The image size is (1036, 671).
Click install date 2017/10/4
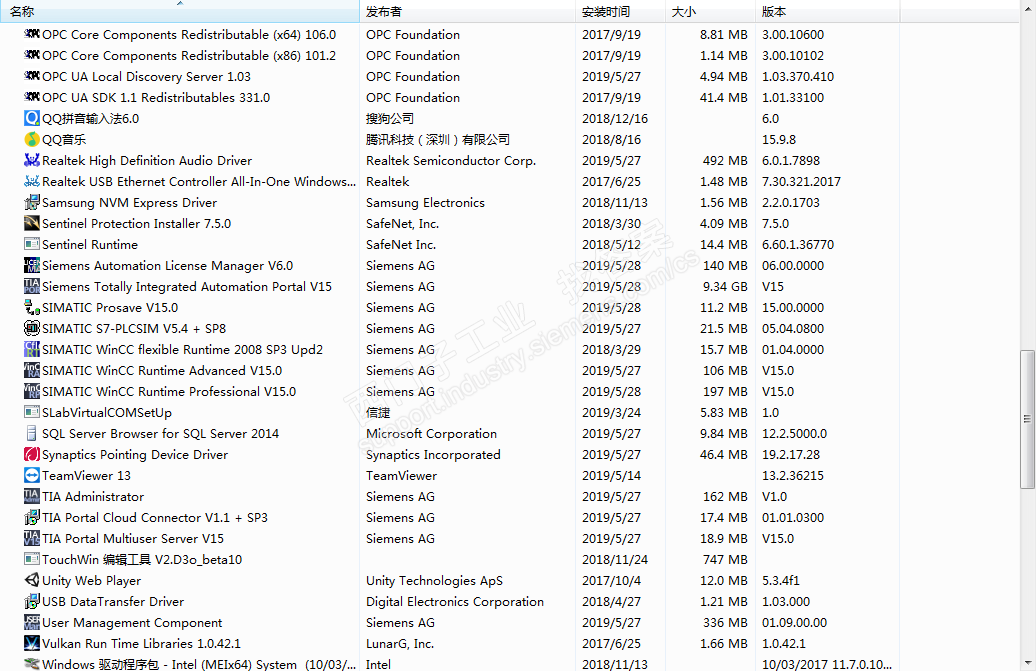pyautogui.click(x=611, y=581)
